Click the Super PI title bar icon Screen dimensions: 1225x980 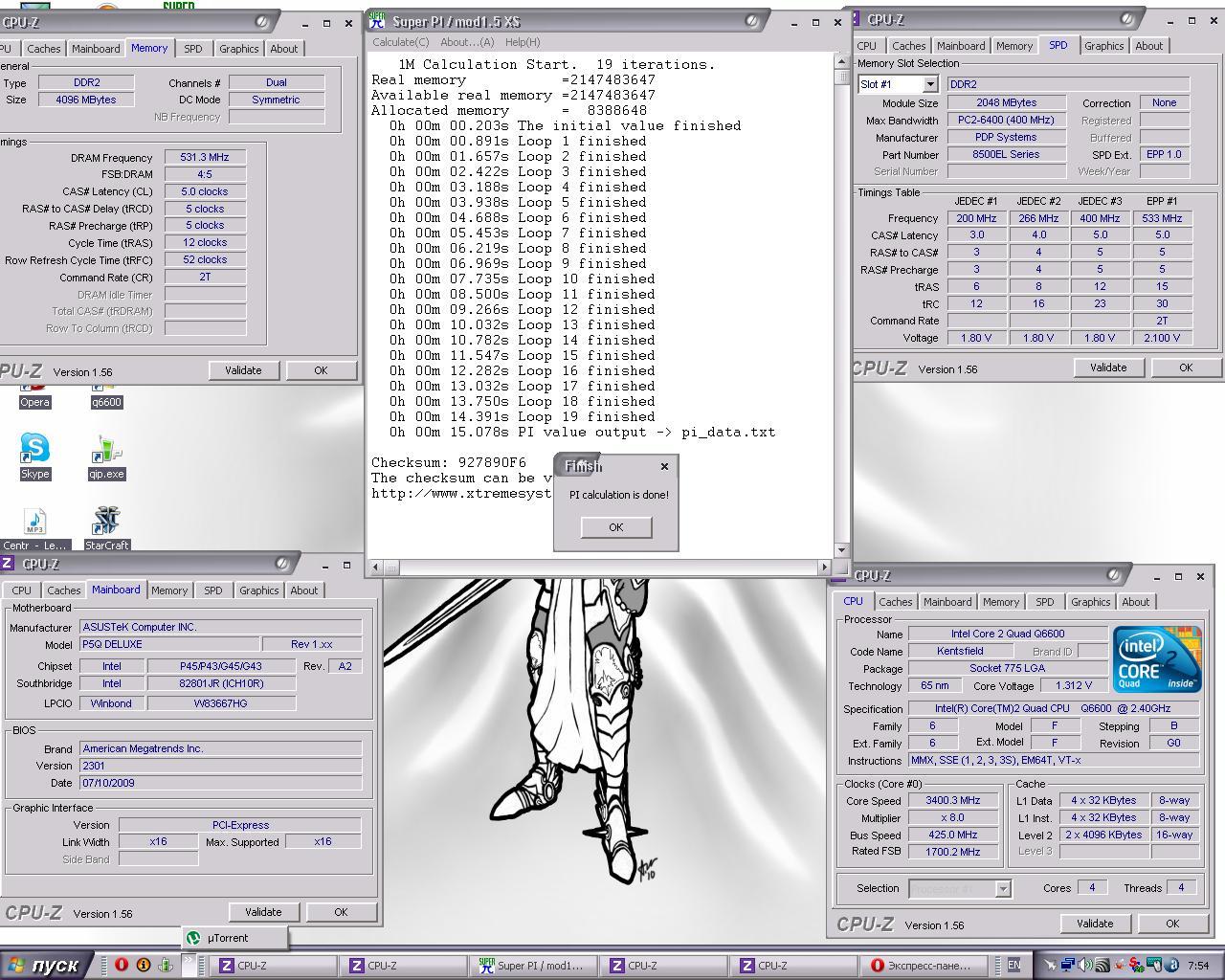tap(378, 21)
